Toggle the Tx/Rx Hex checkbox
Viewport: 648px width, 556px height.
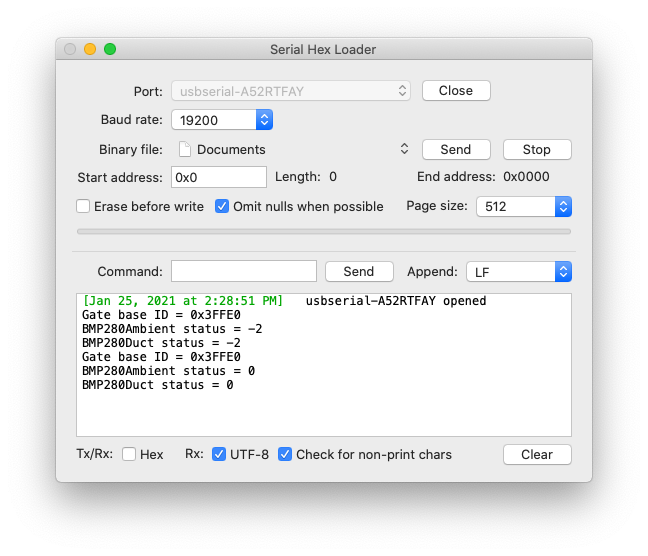(x=129, y=454)
